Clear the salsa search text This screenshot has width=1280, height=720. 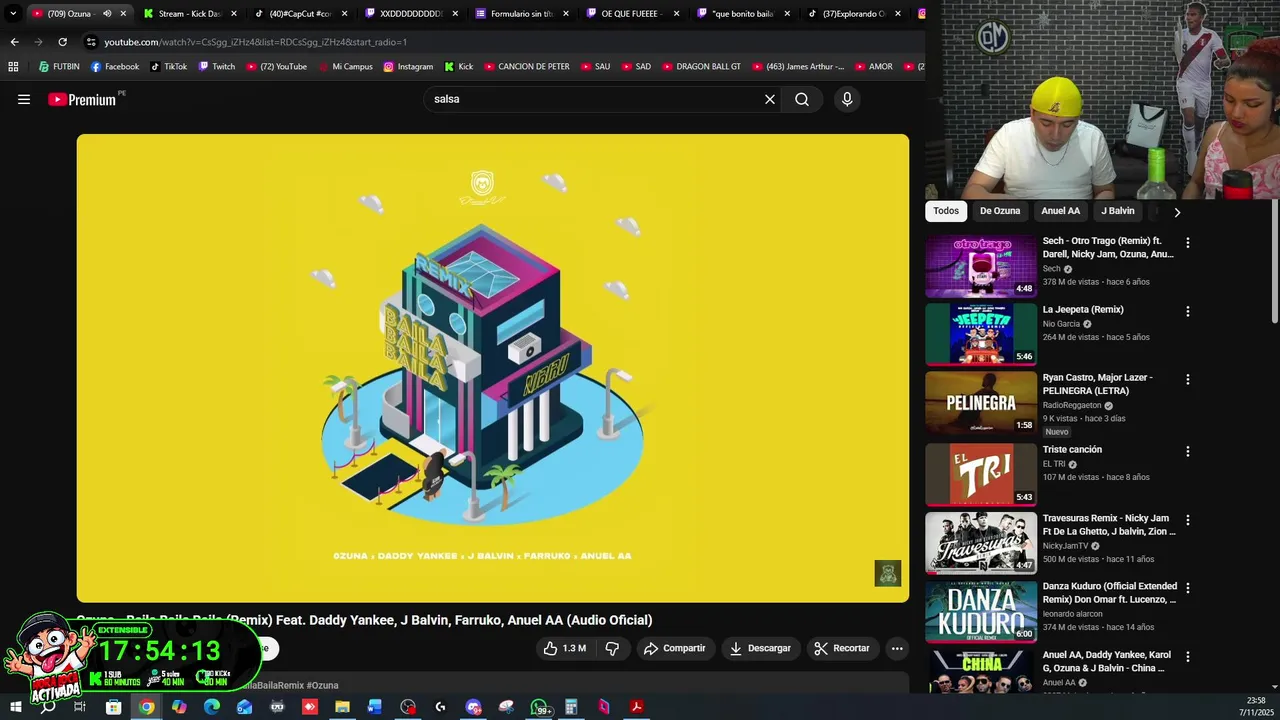coord(770,99)
